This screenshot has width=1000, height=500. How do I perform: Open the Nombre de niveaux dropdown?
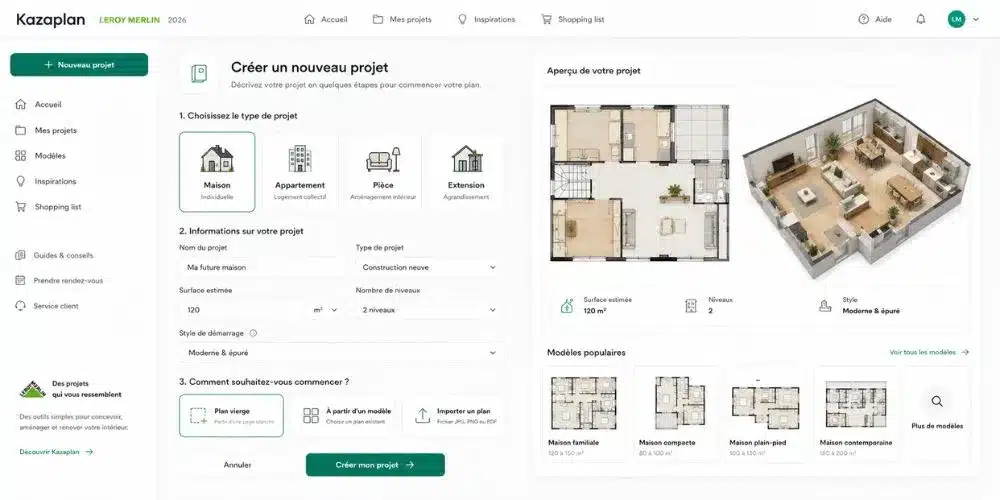click(429, 310)
